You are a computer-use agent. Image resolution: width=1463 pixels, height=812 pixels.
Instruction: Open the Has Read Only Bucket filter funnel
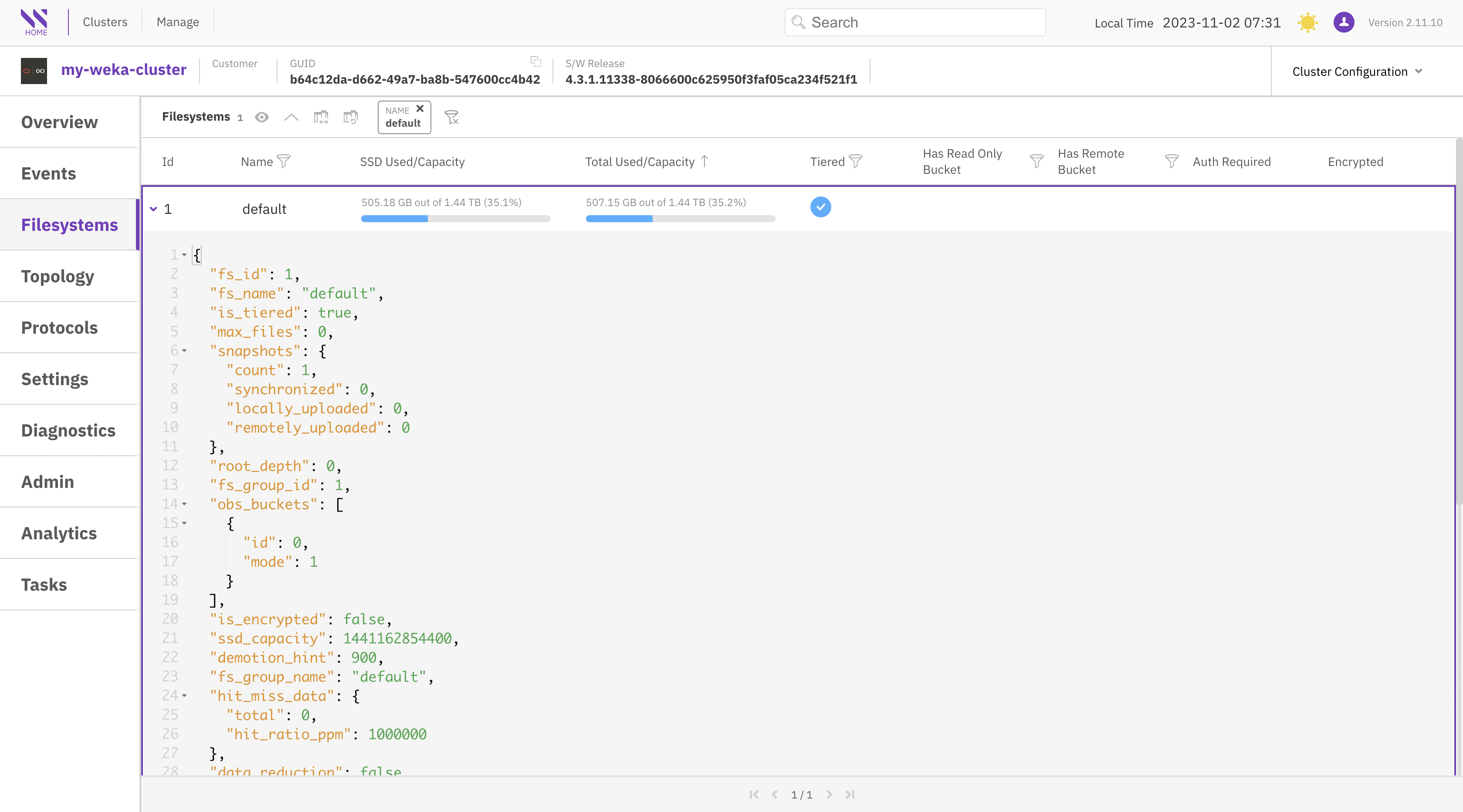point(1036,162)
